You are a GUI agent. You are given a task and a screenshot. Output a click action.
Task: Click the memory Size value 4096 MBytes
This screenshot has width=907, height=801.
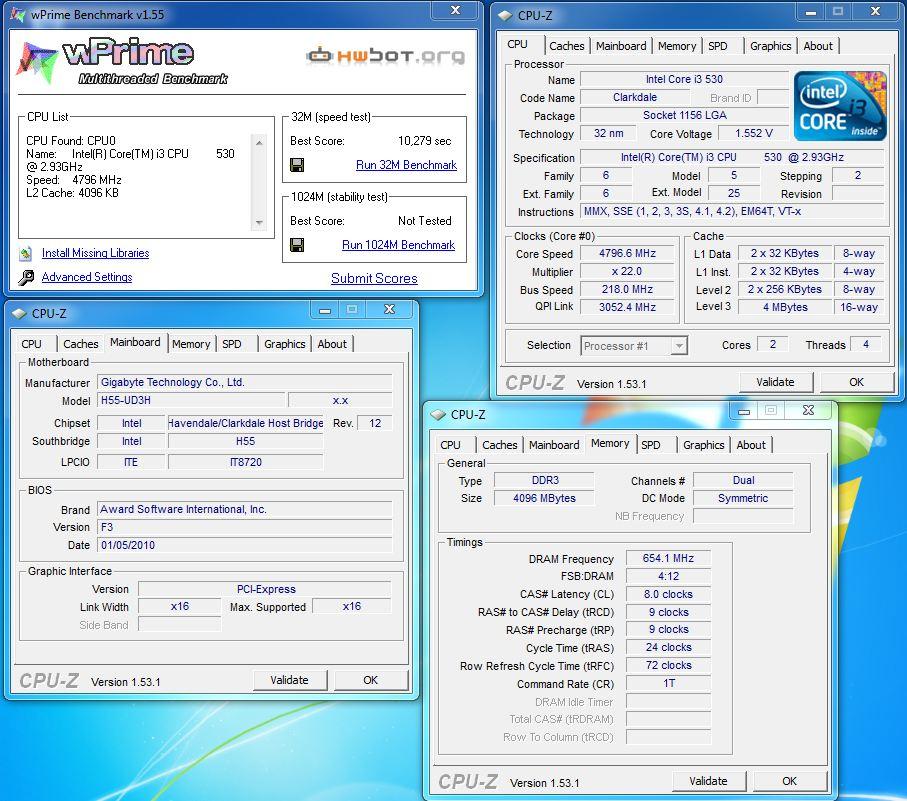[x=544, y=498]
